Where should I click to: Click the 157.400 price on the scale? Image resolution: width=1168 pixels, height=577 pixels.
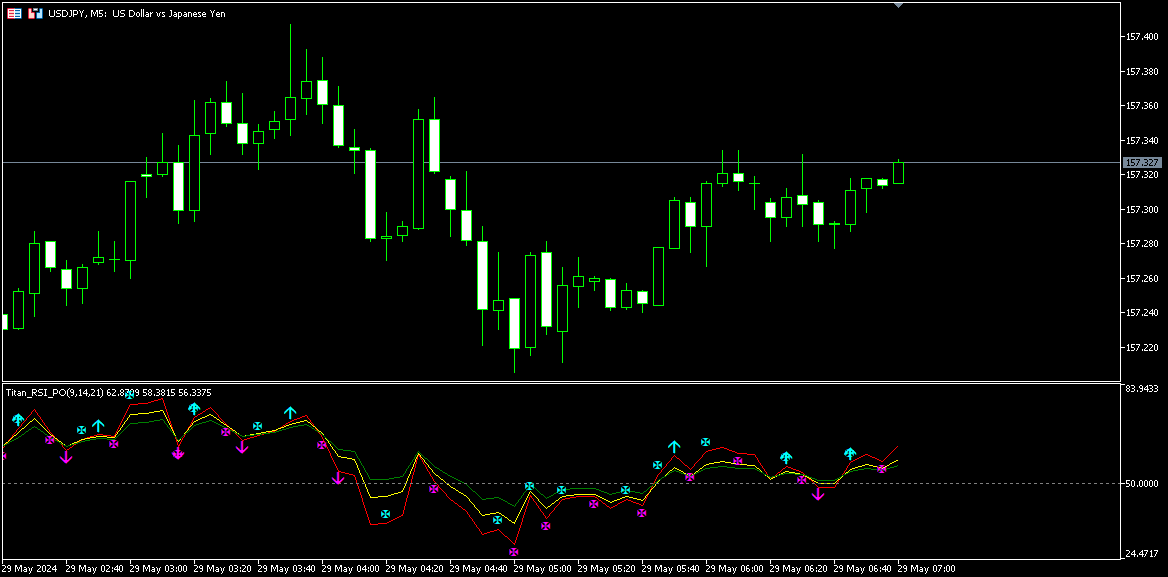pyautogui.click(x=1141, y=37)
